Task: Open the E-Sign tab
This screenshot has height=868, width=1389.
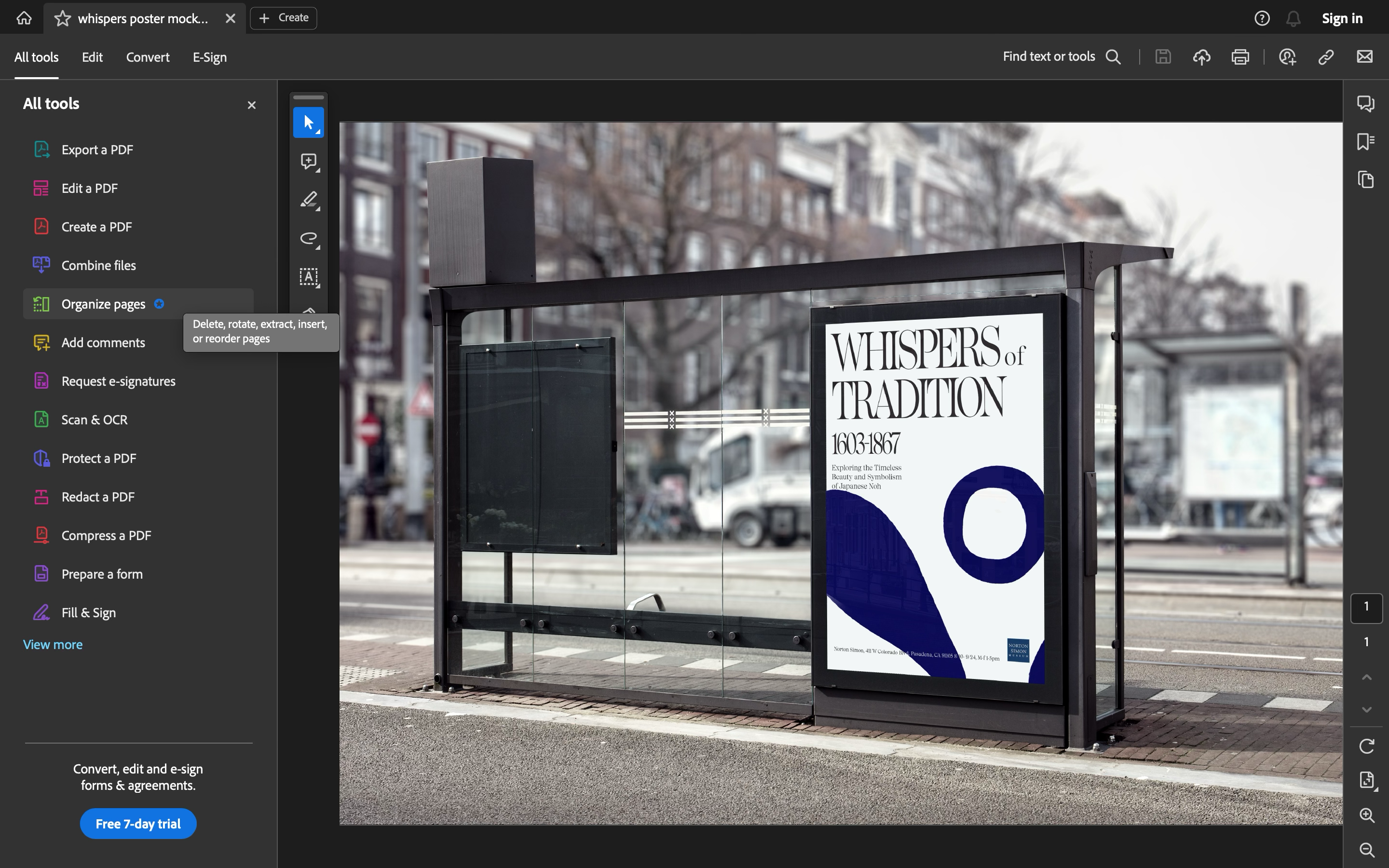Action: [x=209, y=57]
